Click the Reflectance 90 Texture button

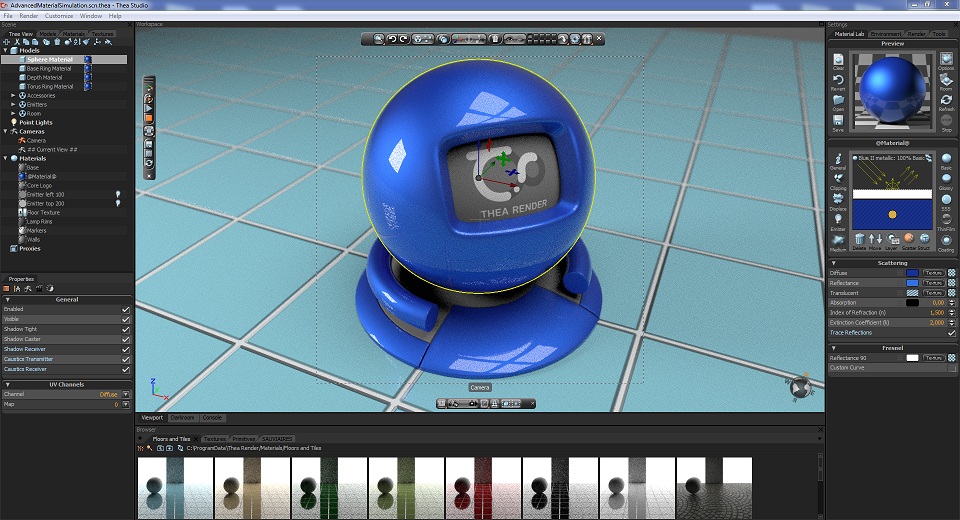pyautogui.click(x=934, y=358)
